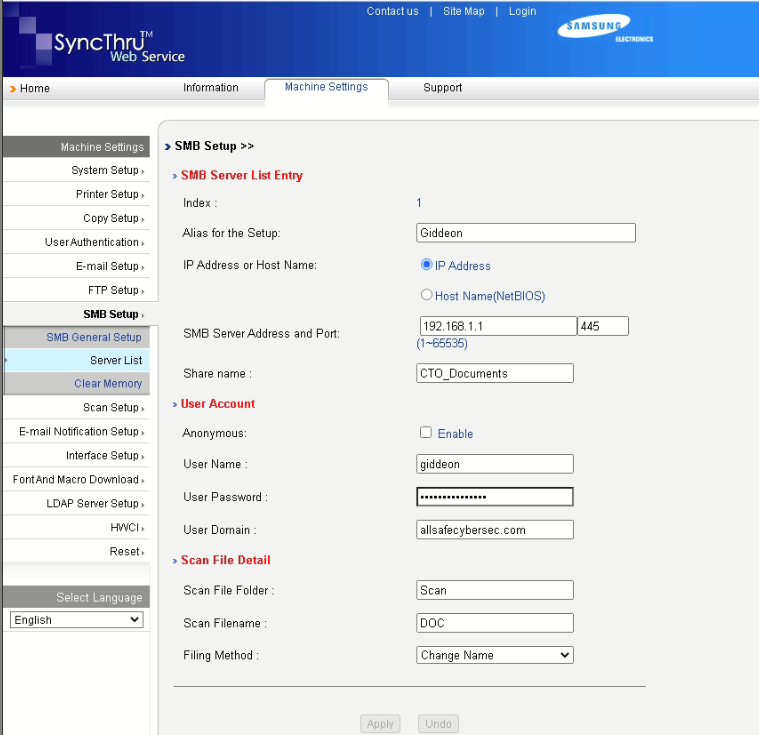Image resolution: width=759 pixels, height=735 pixels.
Task: Open the Filing Method dropdown
Action: tap(495, 655)
